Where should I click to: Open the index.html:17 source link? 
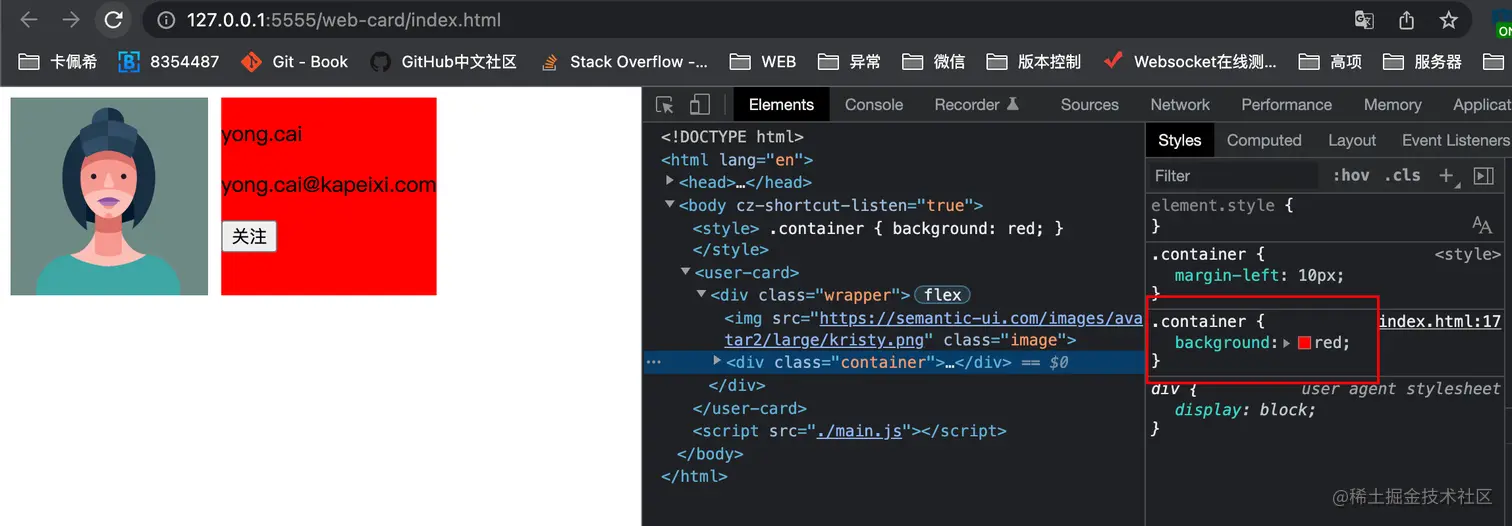[1440, 321]
